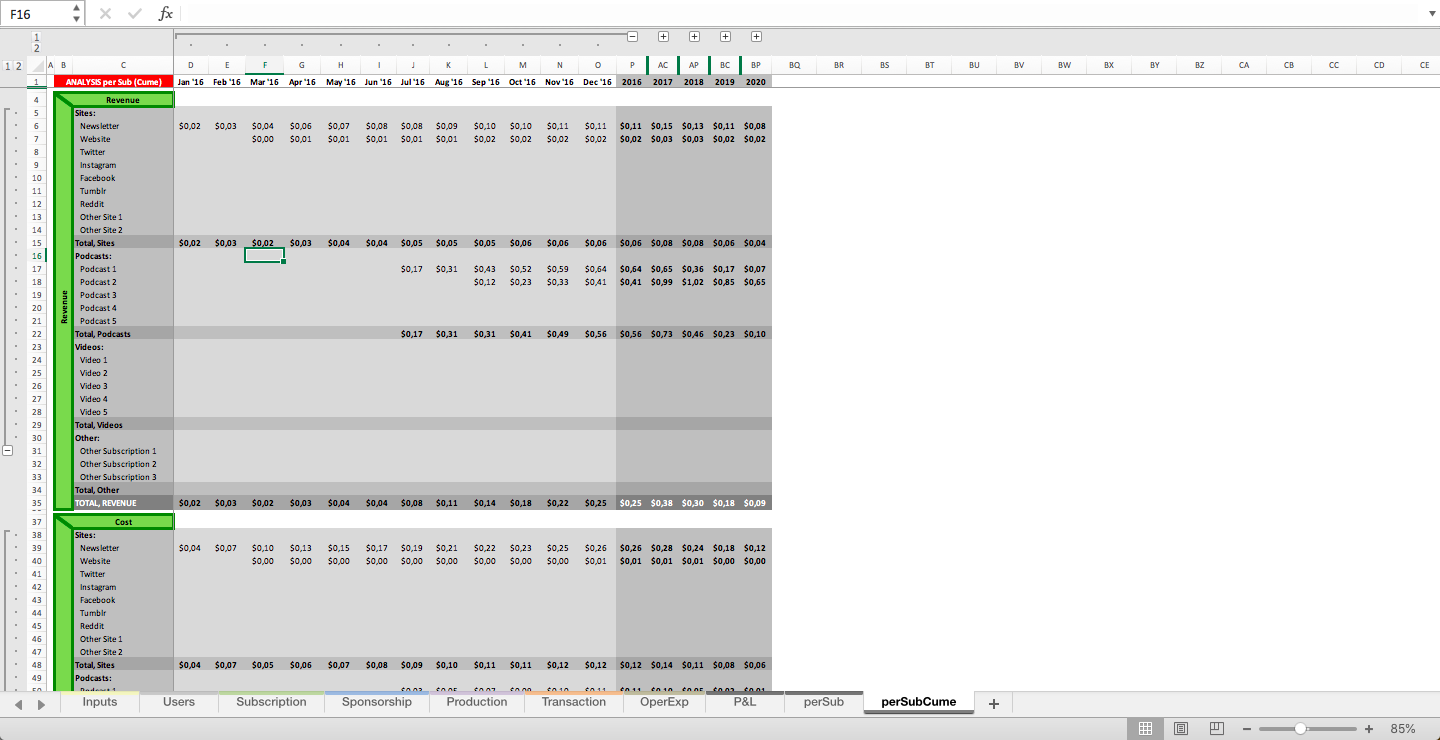Screen dimensions: 1440x740
Task: Click the zoom in plus button
Action: coord(1369,729)
